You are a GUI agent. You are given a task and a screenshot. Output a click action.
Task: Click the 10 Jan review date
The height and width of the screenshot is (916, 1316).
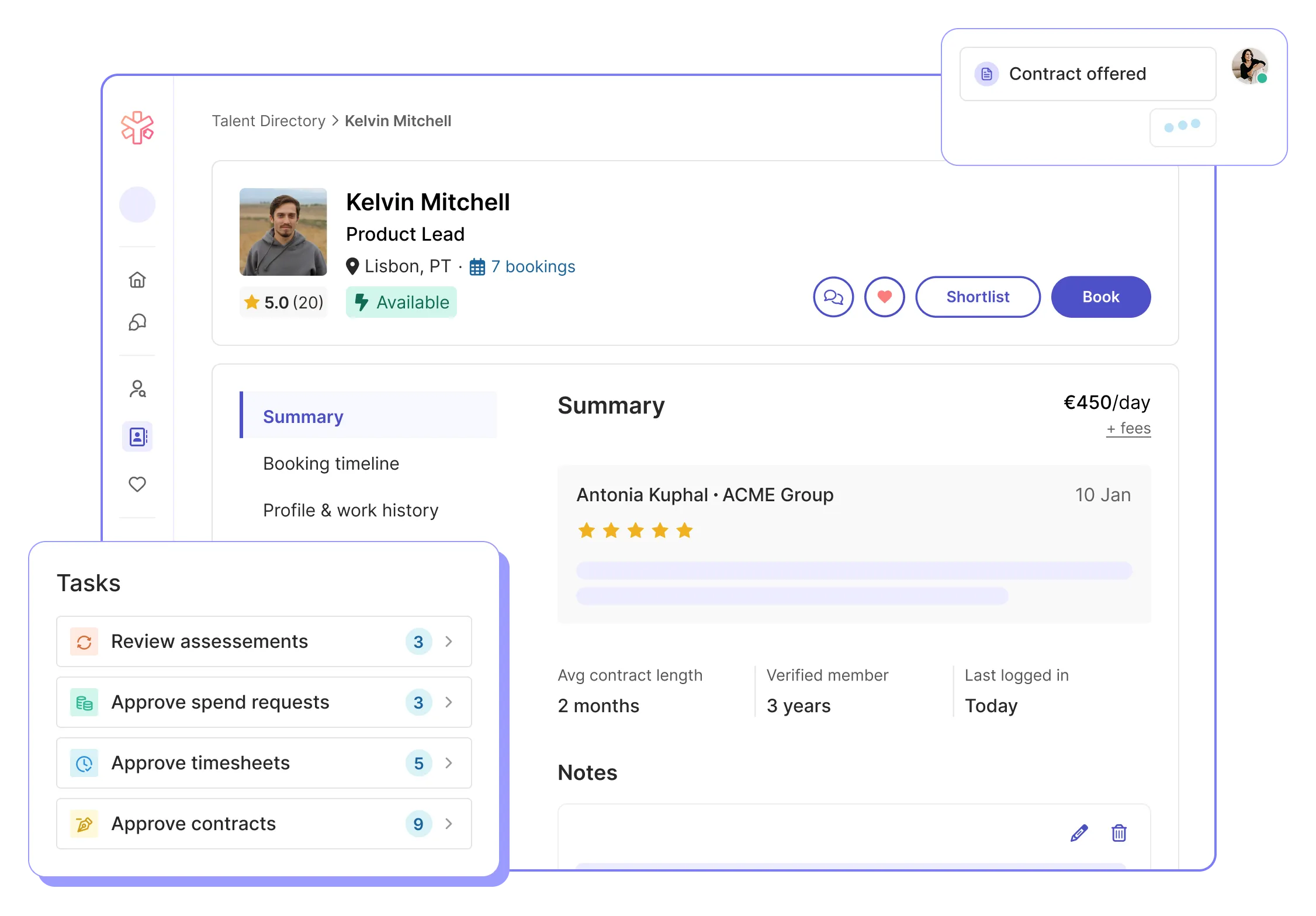click(x=1103, y=495)
